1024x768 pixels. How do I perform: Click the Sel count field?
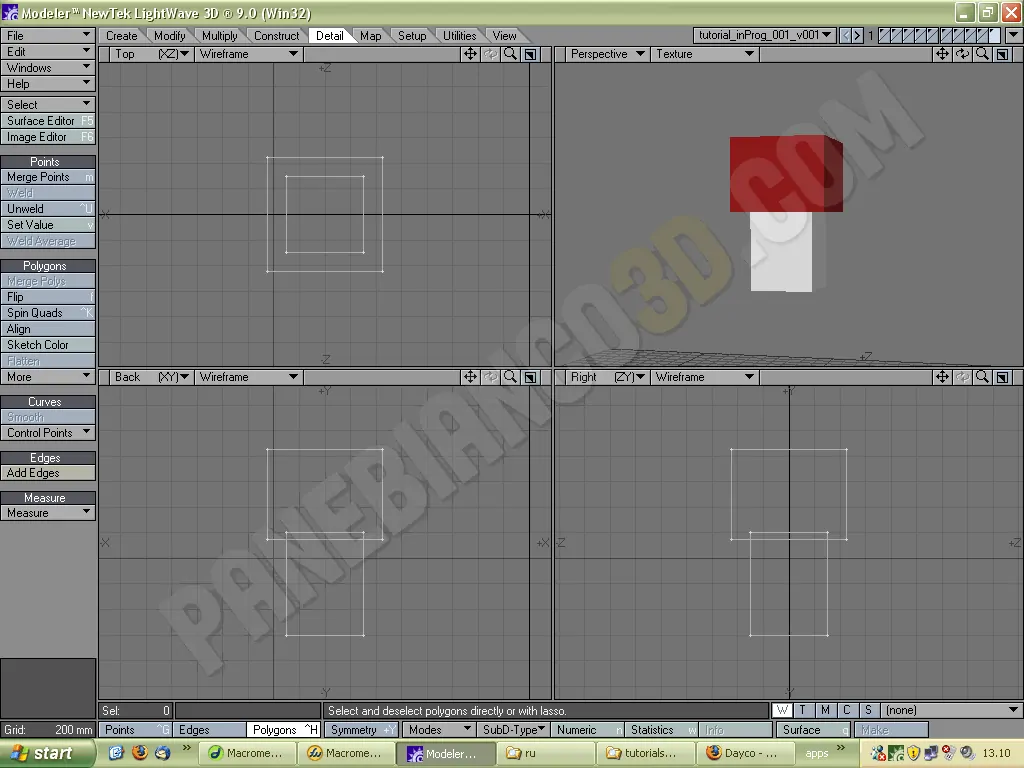(x=135, y=711)
